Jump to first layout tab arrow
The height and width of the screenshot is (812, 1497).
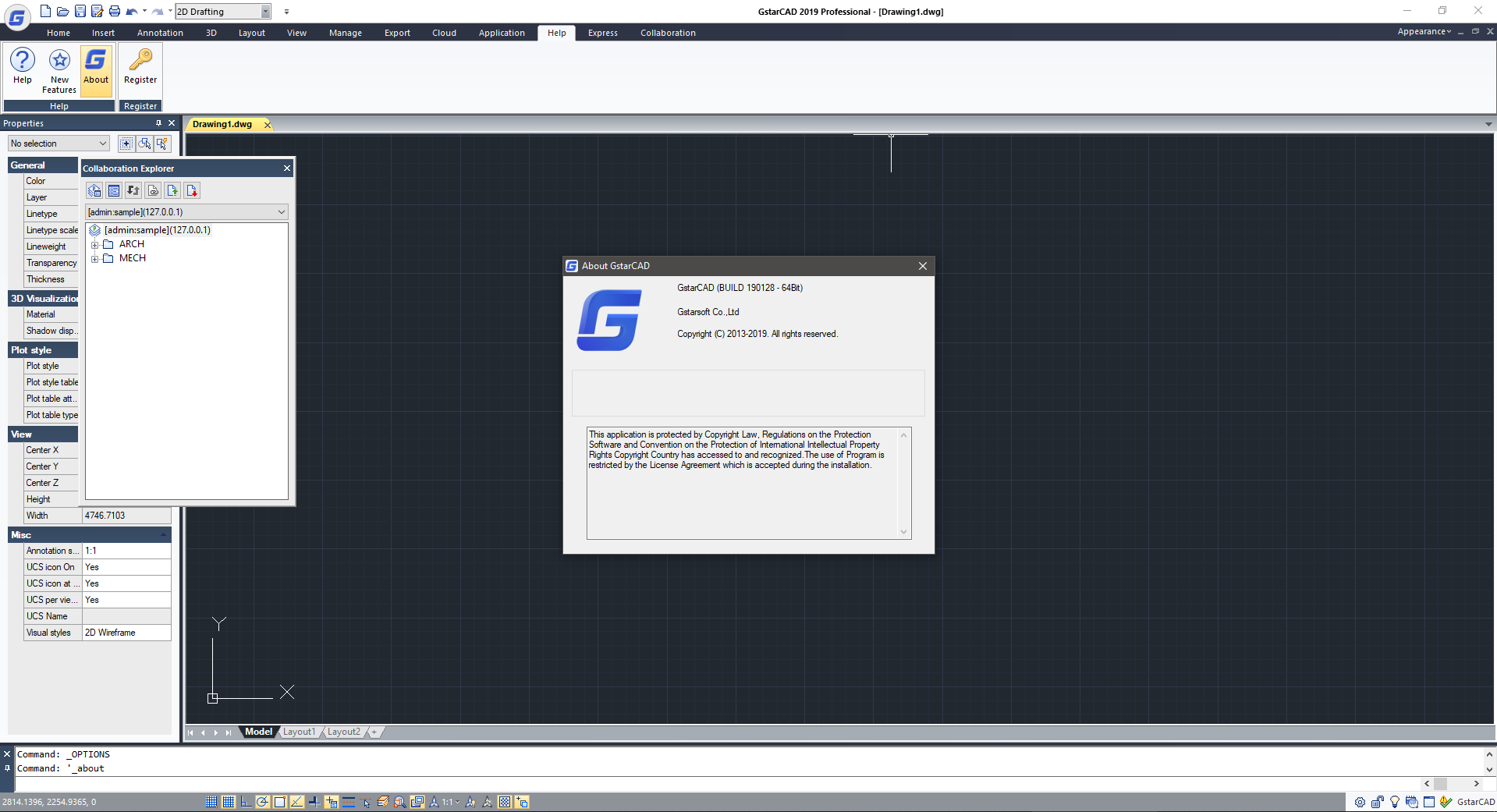point(190,732)
